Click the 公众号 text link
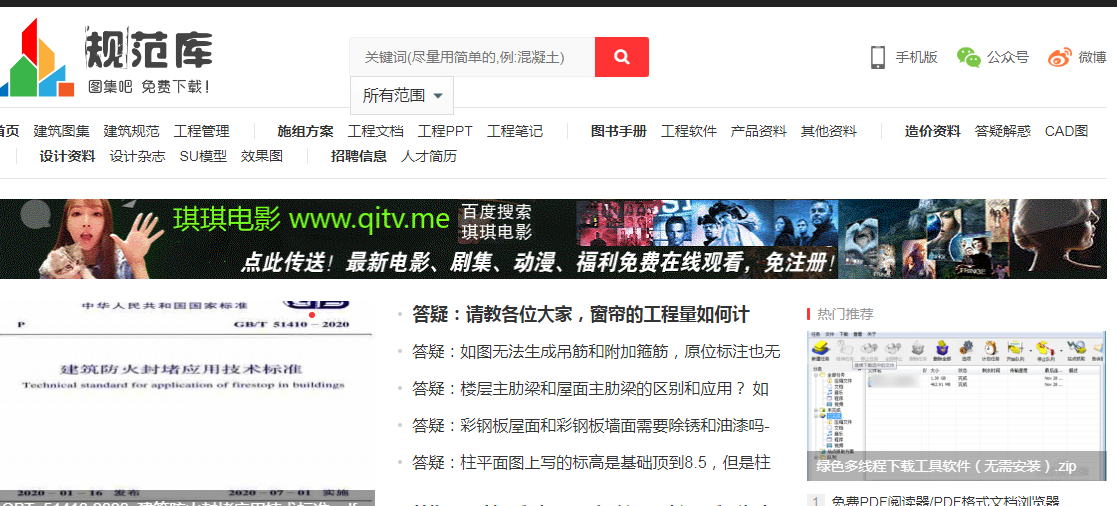The height and width of the screenshot is (506, 1117). point(1008,58)
